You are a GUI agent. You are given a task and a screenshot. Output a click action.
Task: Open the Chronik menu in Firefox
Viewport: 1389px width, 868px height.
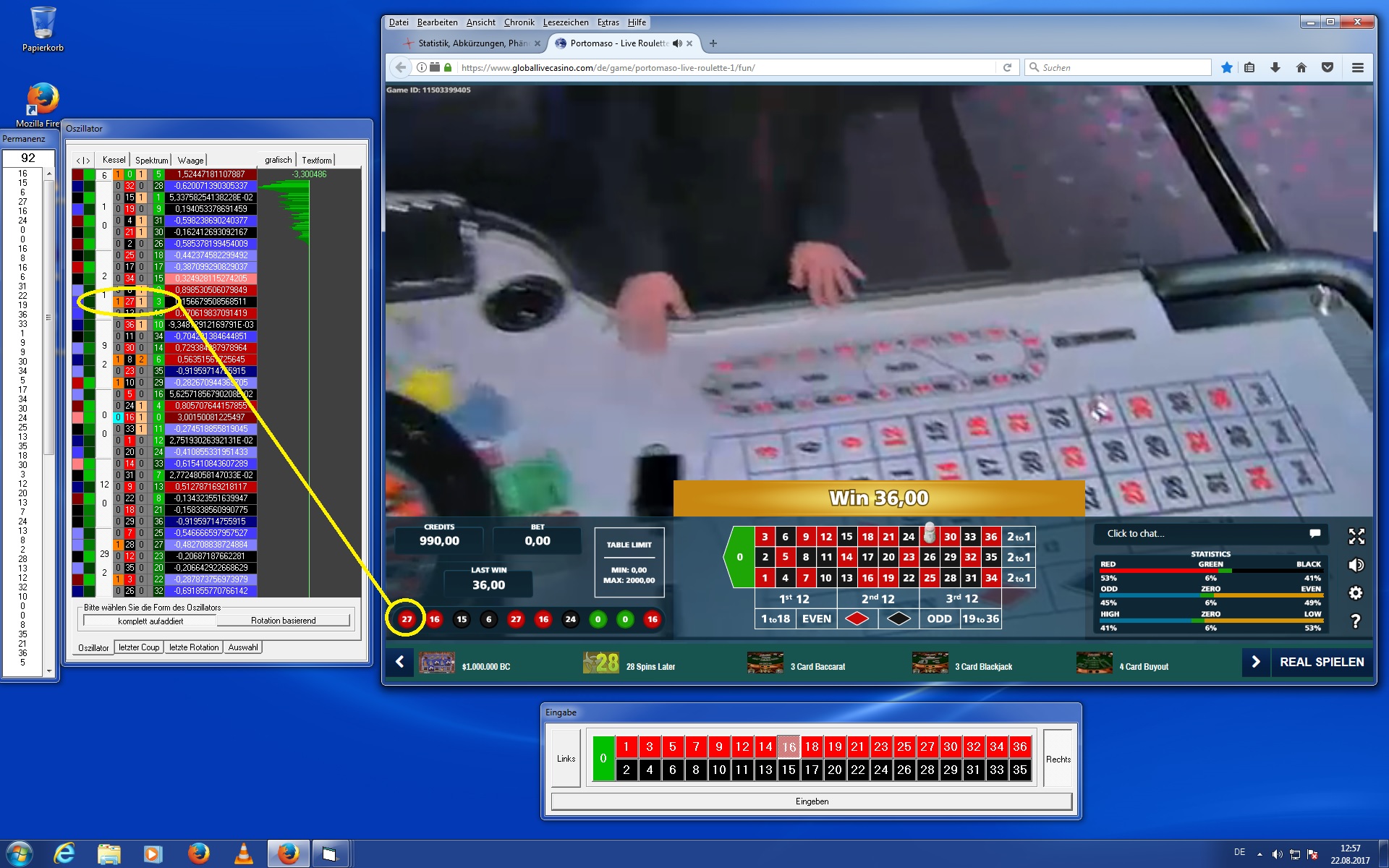[x=519, y=22]
